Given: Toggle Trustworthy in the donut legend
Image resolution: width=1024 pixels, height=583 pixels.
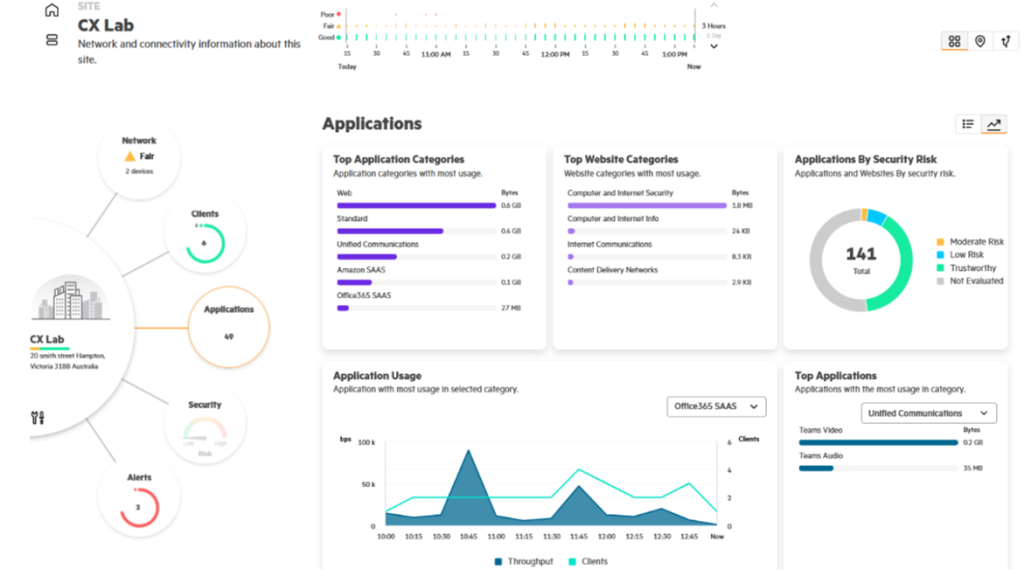Looking at the screenshot, I should [x=967, y=268].
